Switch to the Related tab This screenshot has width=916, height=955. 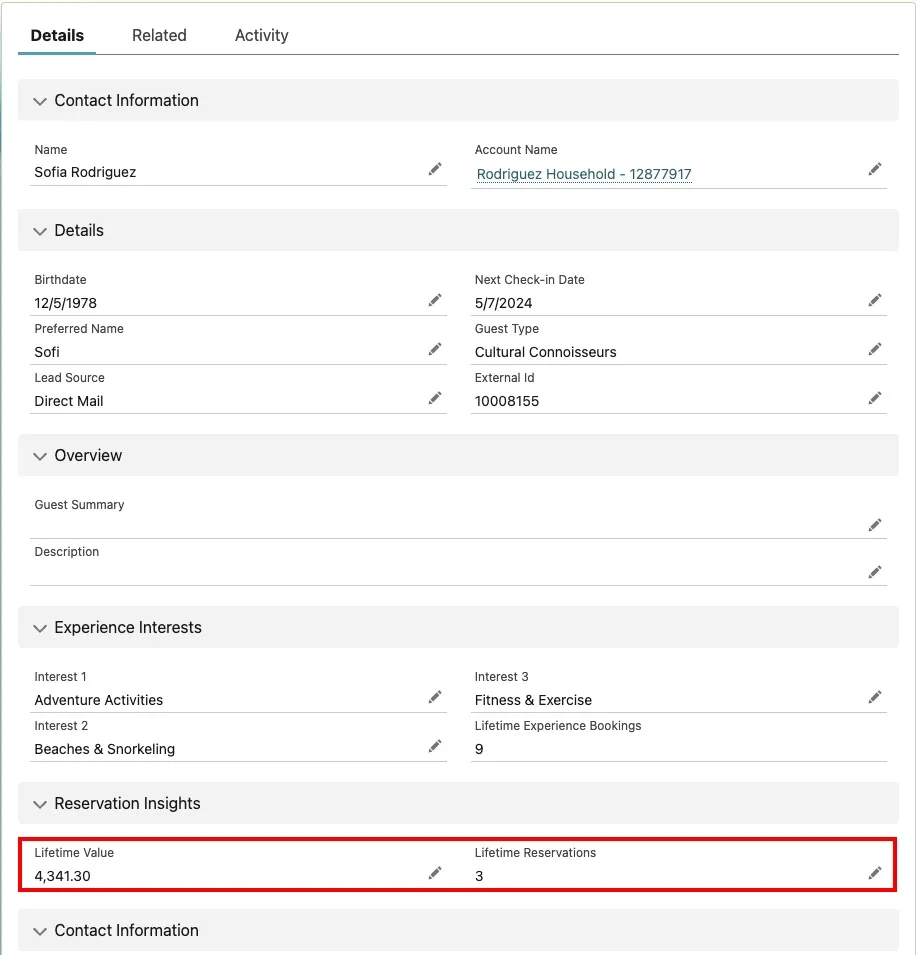point(159,35)
